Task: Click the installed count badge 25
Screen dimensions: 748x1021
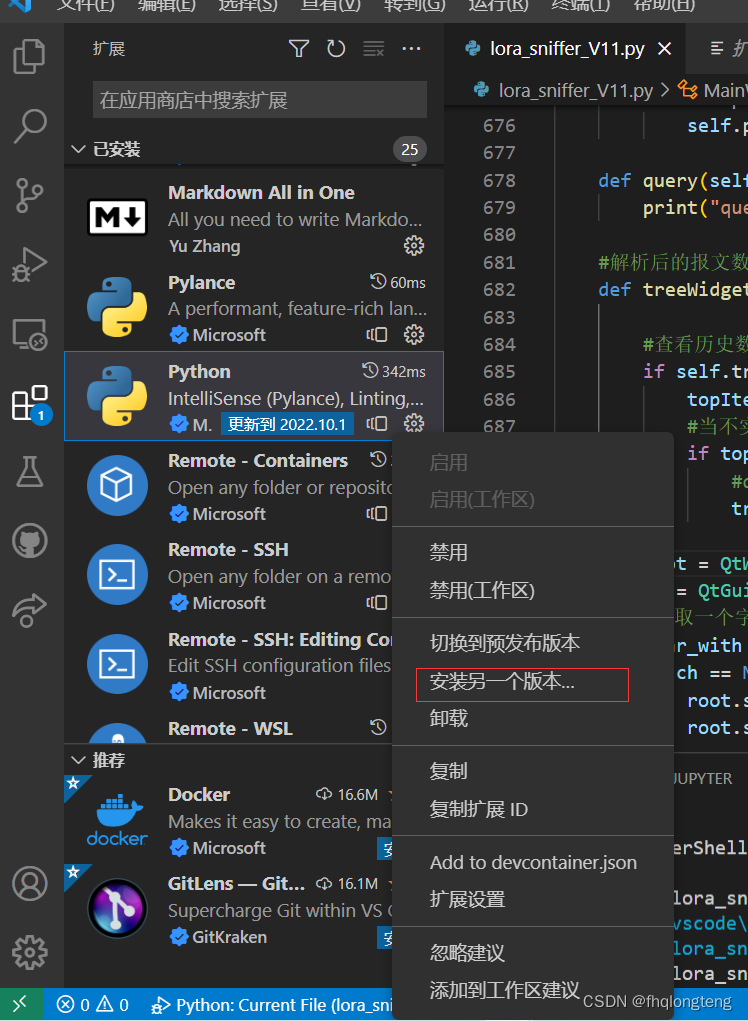Action: [409, 149]
